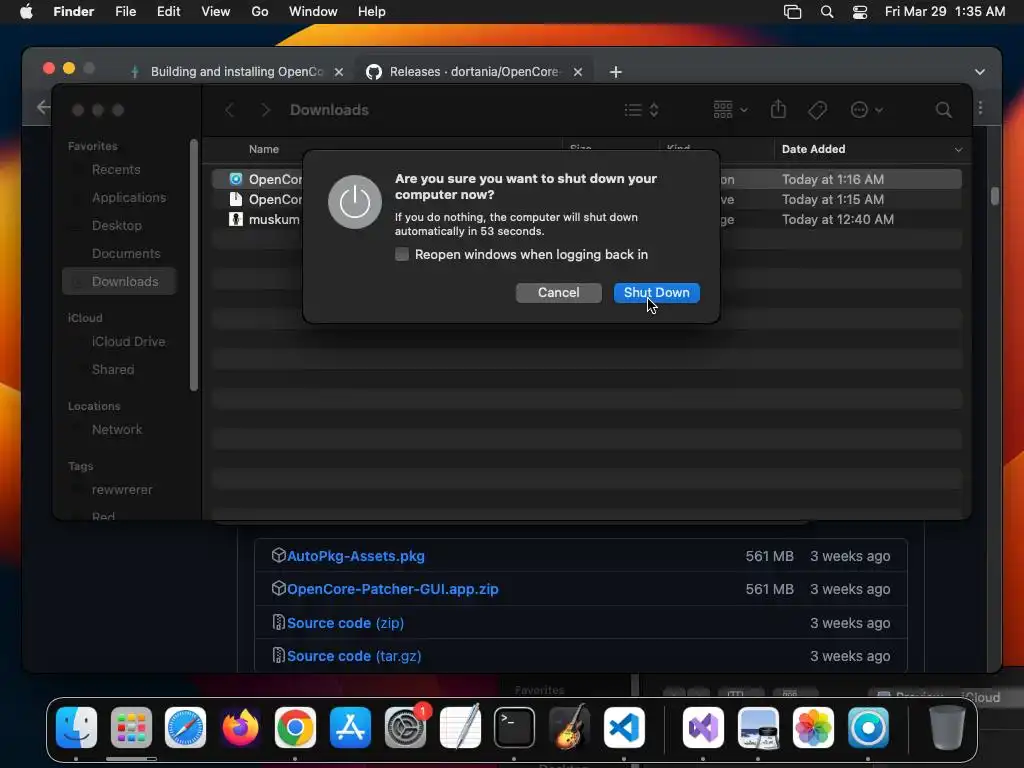Download Source code (zip)

pyautogui.click(x=345, y=623)
